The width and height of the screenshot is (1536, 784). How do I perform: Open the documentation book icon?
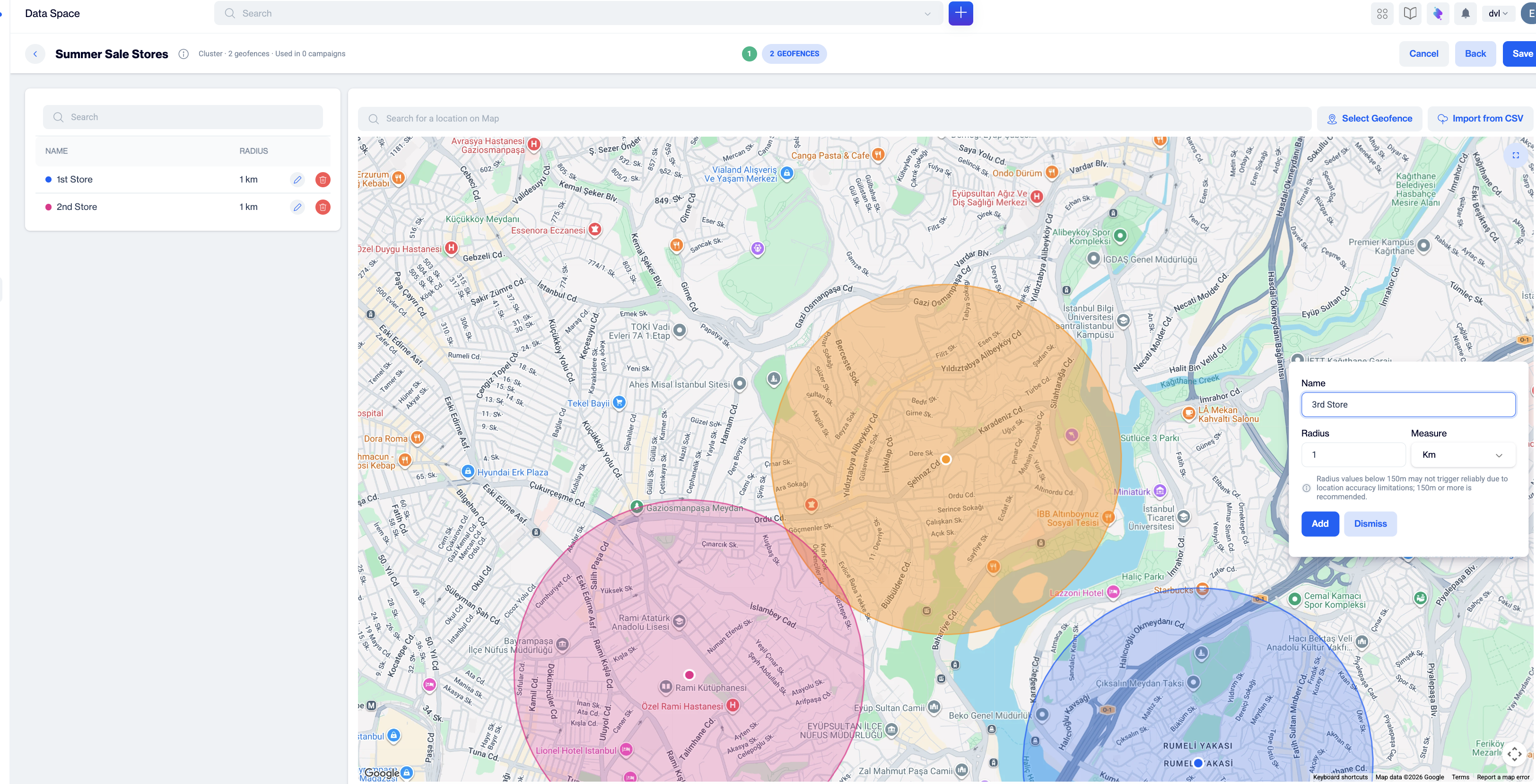tap(1410, 13)
